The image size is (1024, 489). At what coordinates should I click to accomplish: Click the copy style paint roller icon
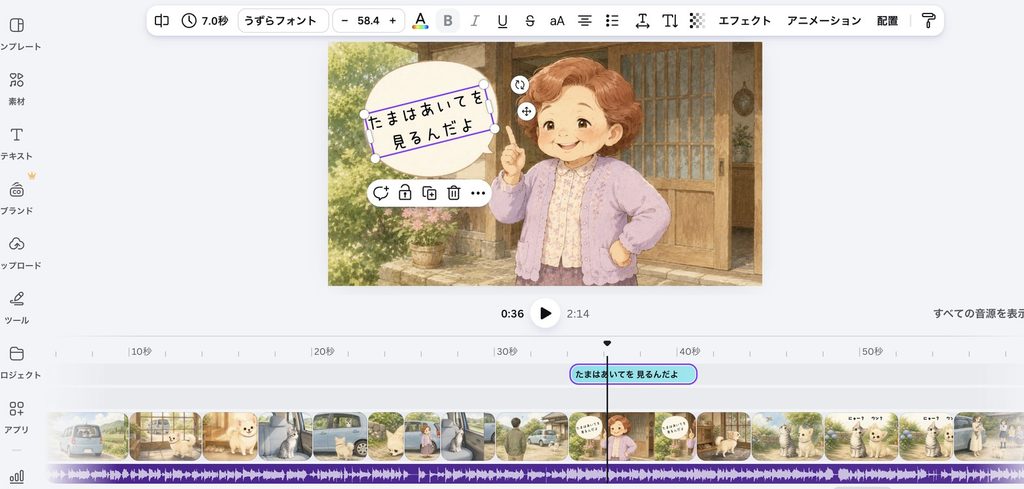click(928, 21)
